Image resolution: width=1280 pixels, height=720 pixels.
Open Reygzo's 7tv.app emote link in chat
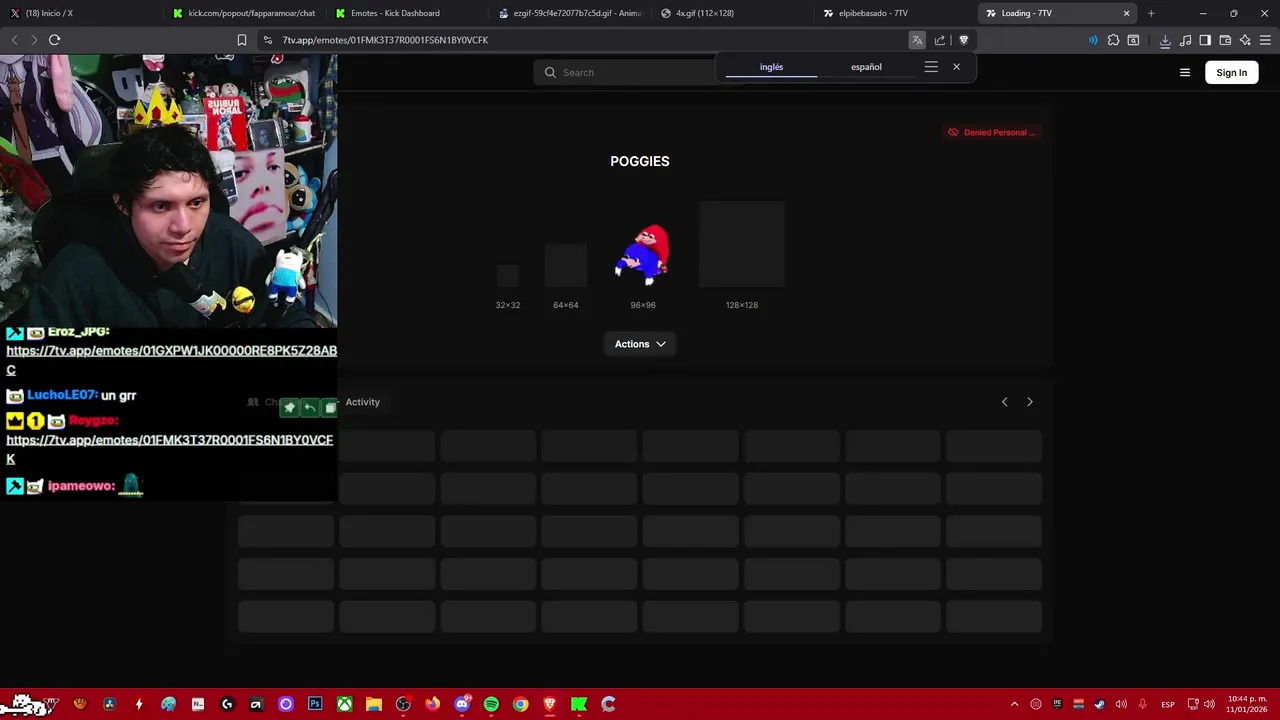pos(169,449)
